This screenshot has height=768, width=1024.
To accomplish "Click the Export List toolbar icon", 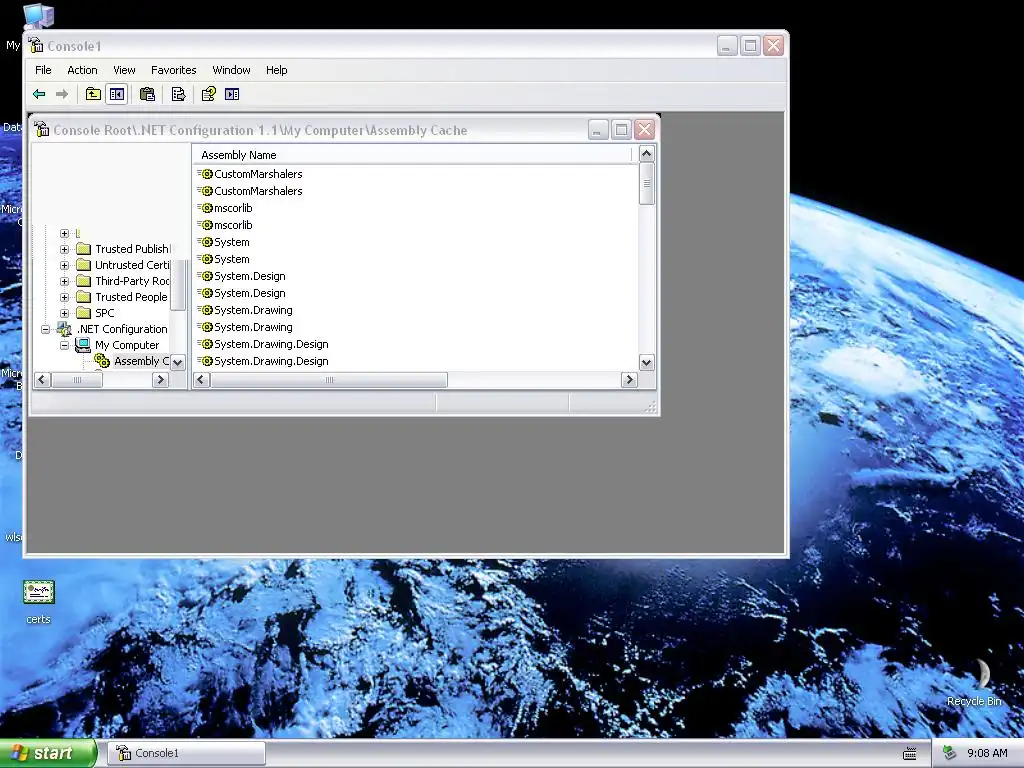I will pyautogui.click(x=178, y=95).
